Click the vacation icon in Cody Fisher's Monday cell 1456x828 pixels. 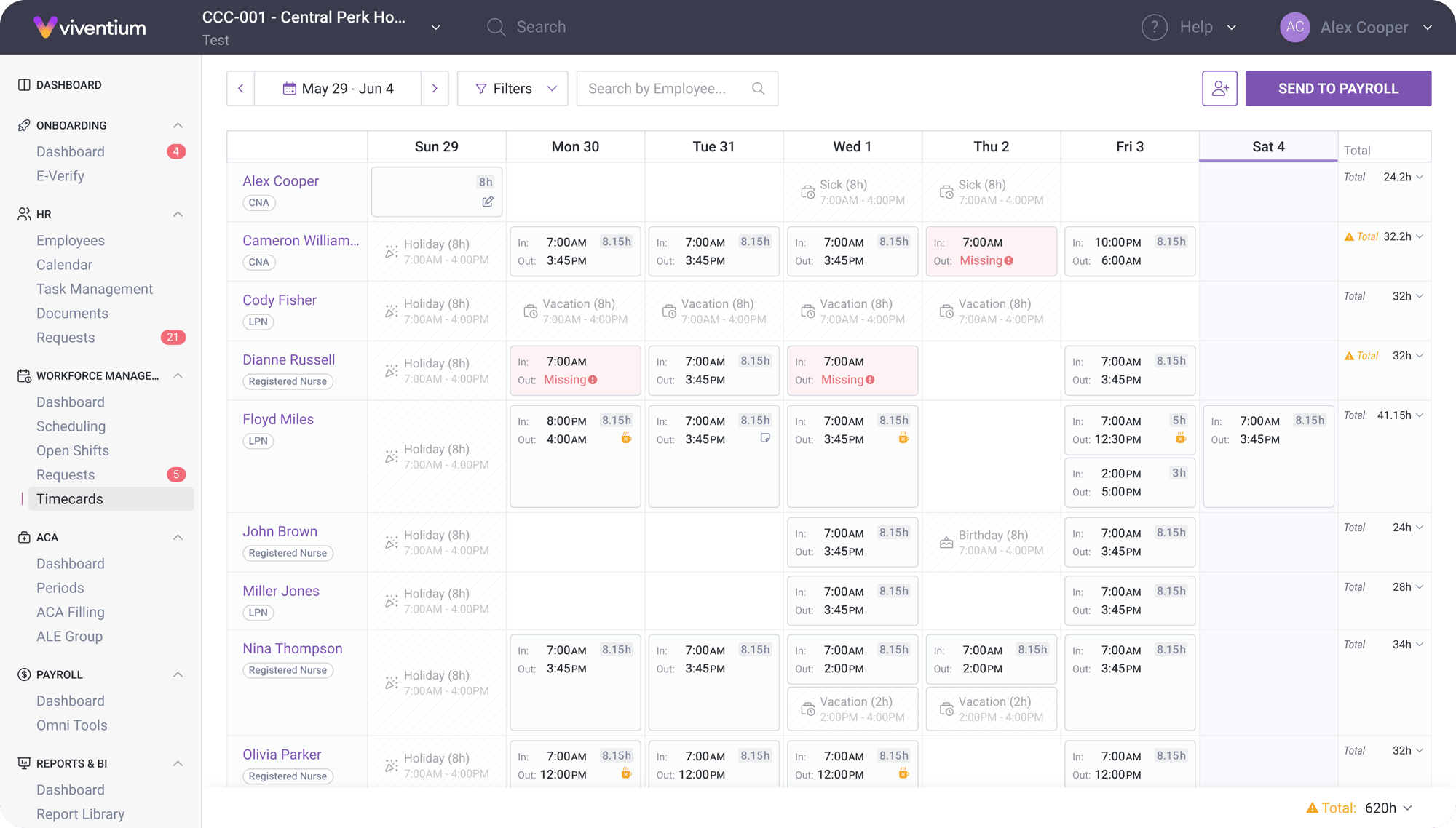click(x=531, y=310)
